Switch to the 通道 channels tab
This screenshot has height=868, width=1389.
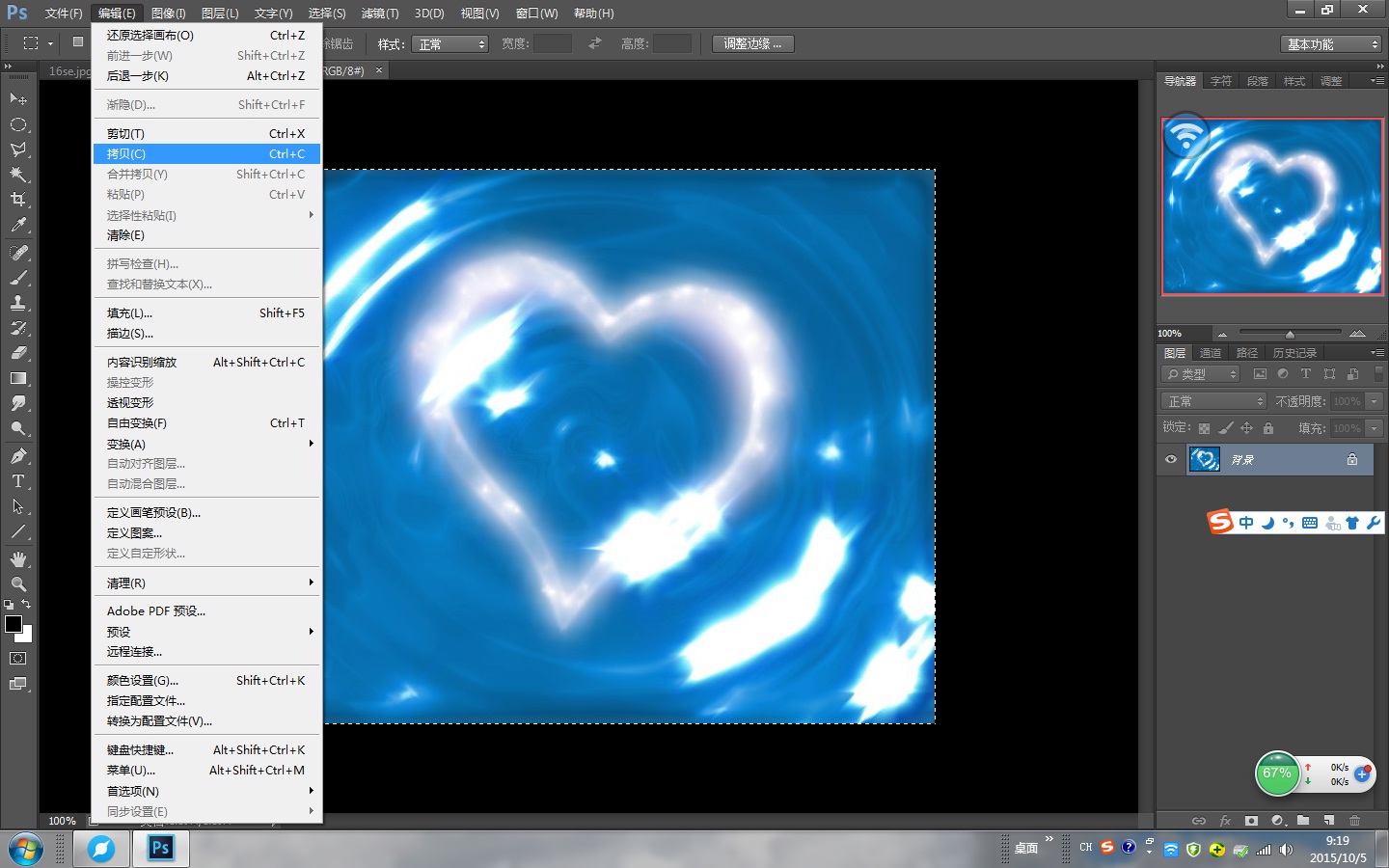pos(1211,353)
